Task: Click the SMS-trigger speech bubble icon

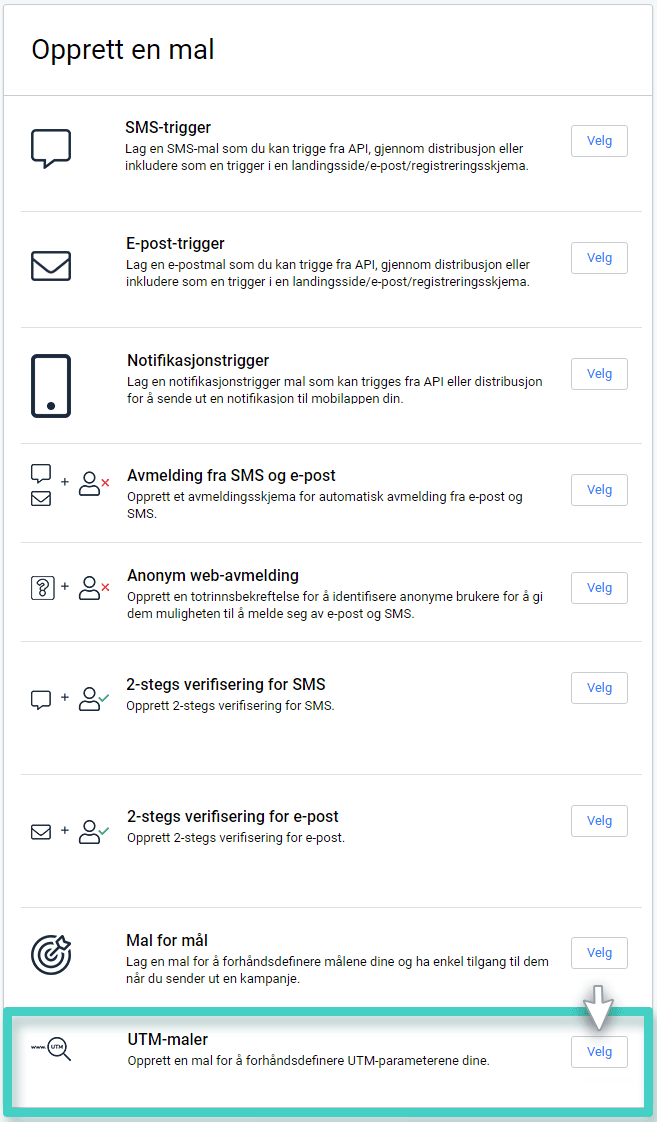Action: pyautogui.click(x=51, y=148)
